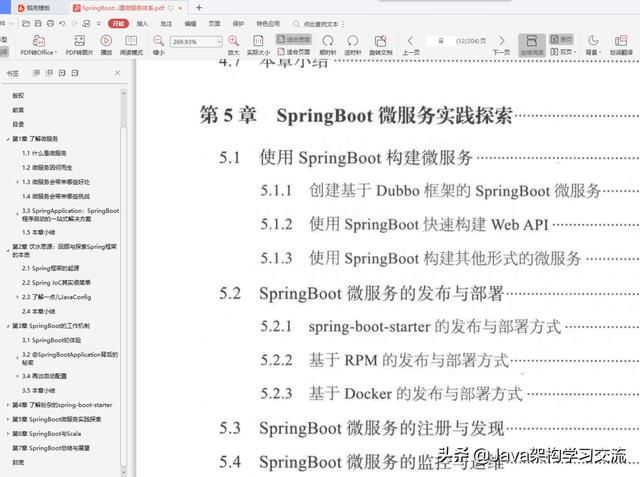The width and height of the screenshot is (640, 477).
Task: Click the 旋转文档 icon
Action: [380, 41]
